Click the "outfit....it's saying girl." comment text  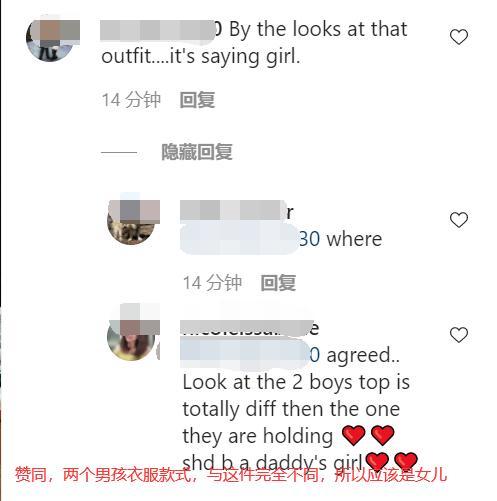[x=201, y=57]
